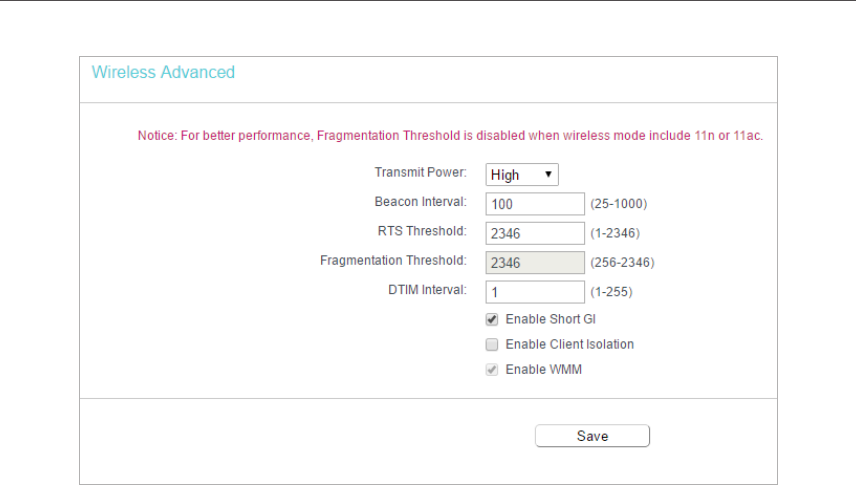Click the Enable Short GI label text

[550, 319]
